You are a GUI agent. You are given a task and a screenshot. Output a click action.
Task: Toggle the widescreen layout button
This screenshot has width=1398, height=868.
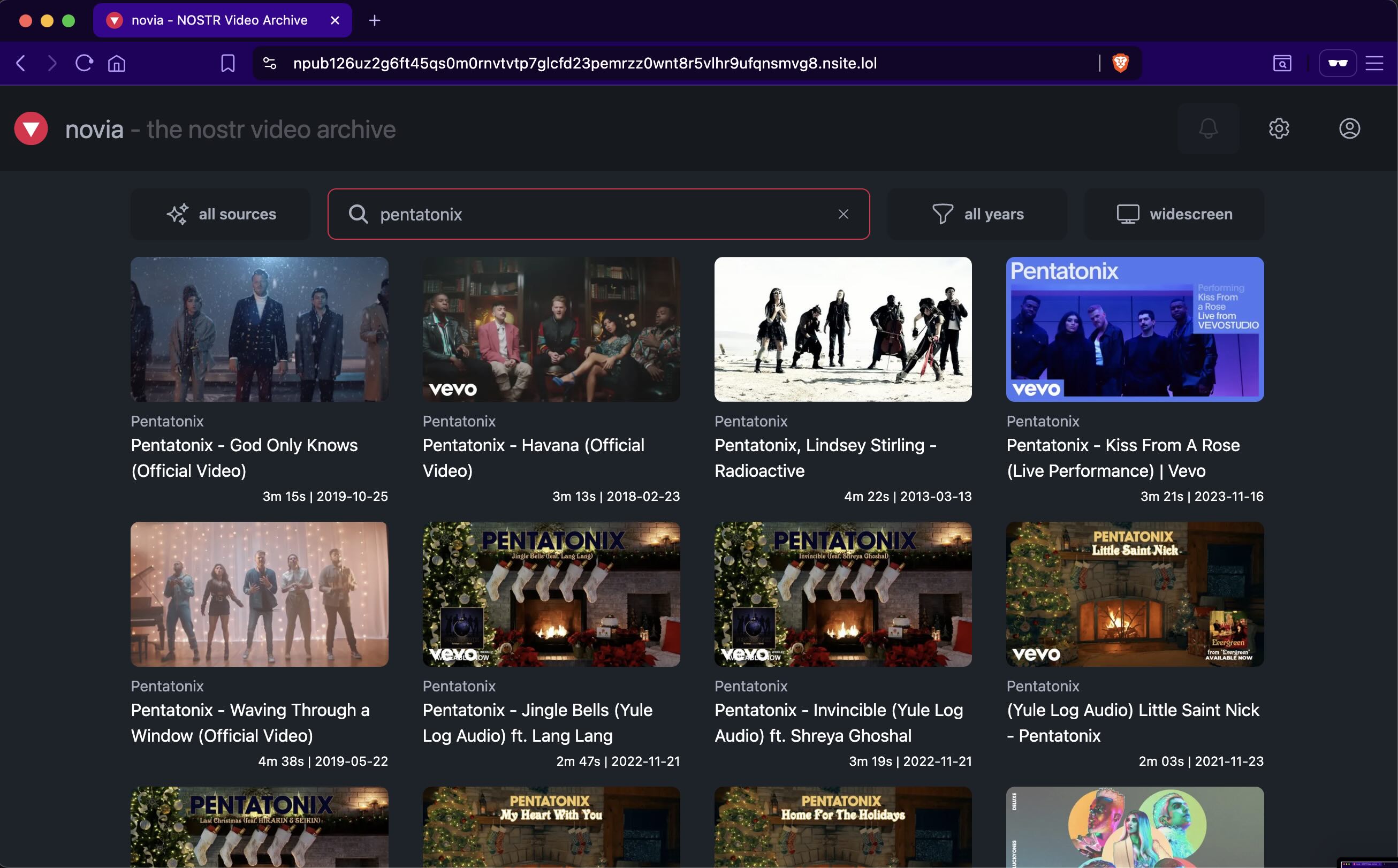1174,214
